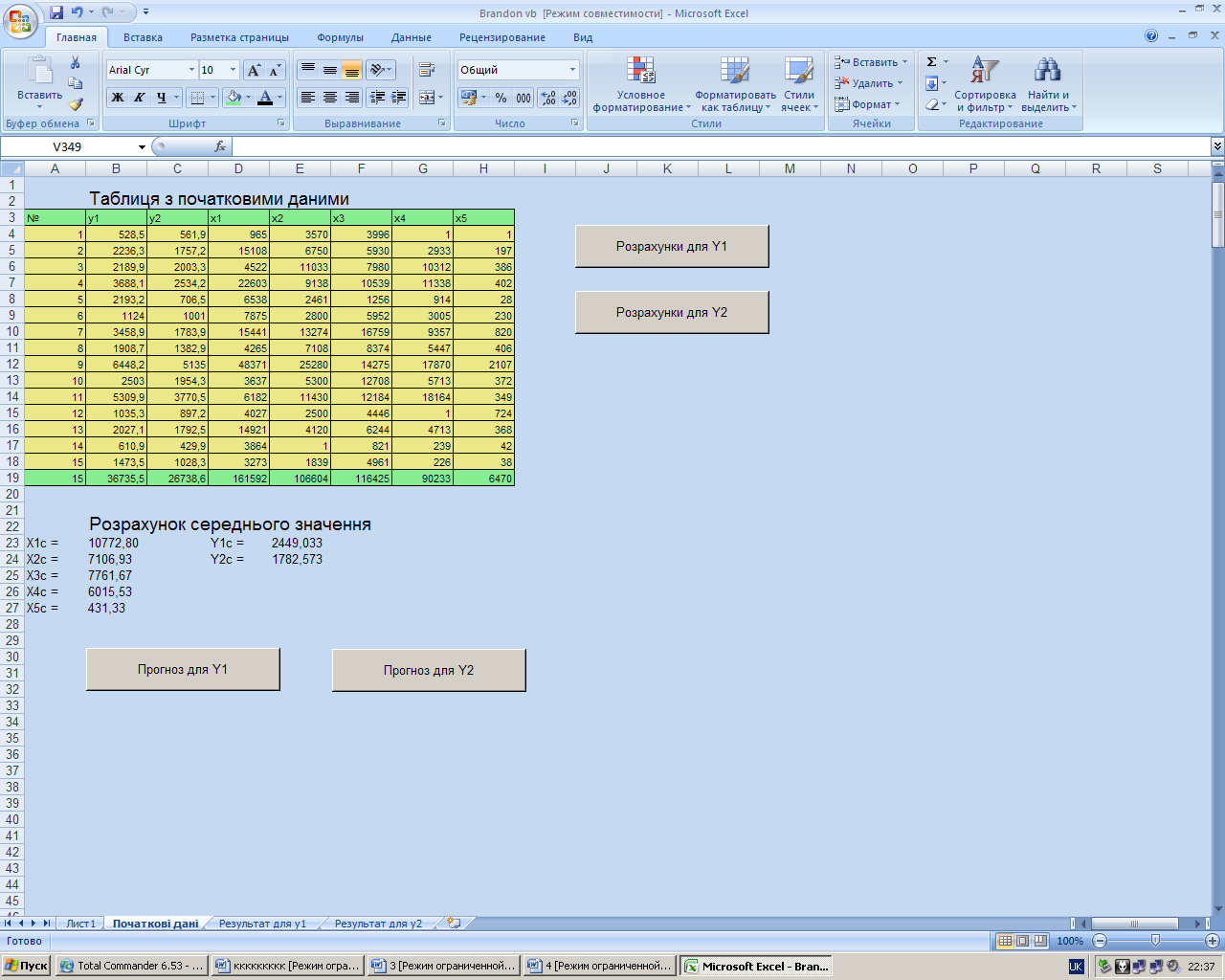Viewport: 1225px width, 980px height.
Task: Switch to the Формулы ribbon tab
Action: tap(340, 37)
